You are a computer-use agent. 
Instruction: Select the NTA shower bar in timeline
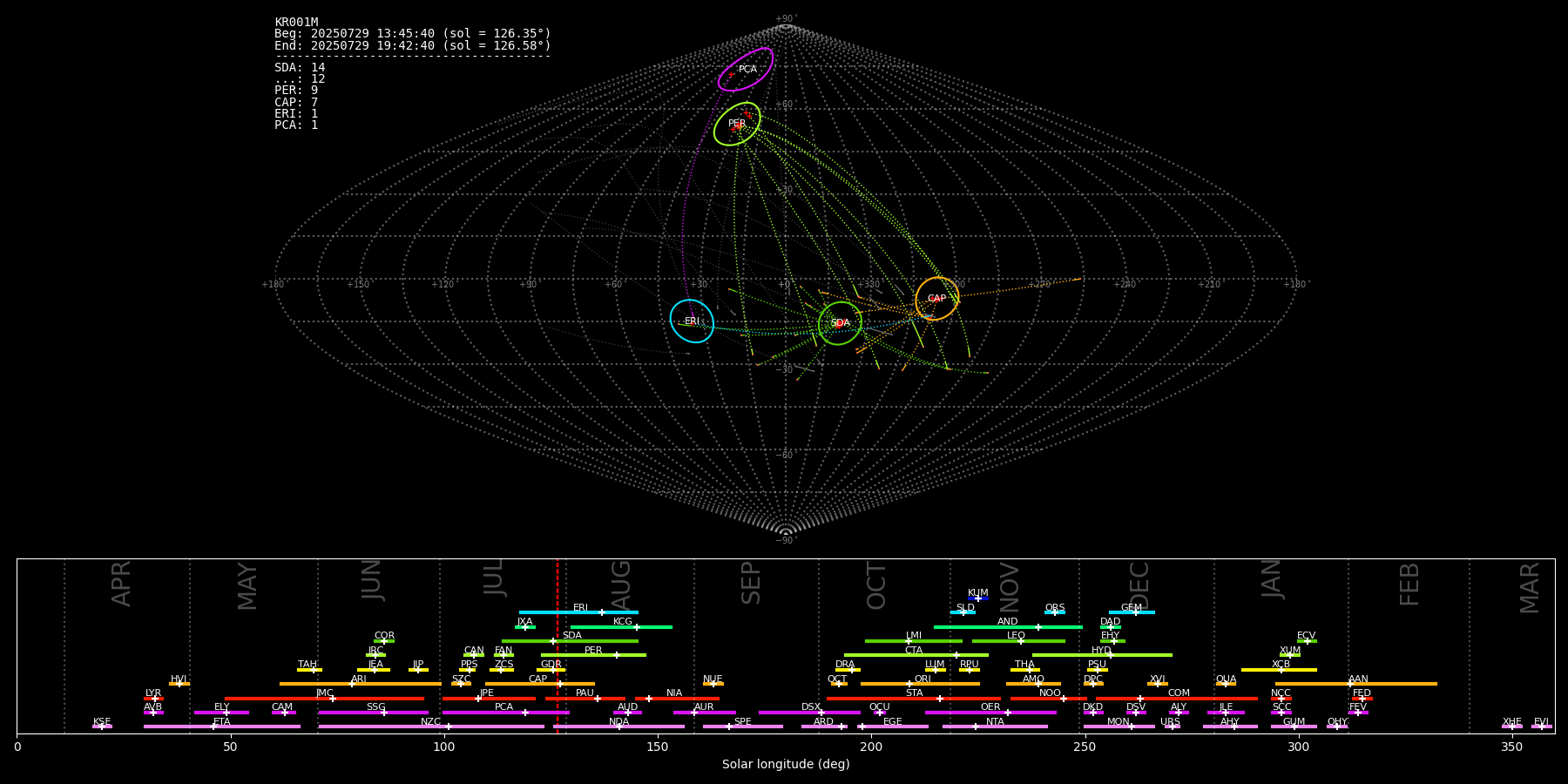(995, 727)
